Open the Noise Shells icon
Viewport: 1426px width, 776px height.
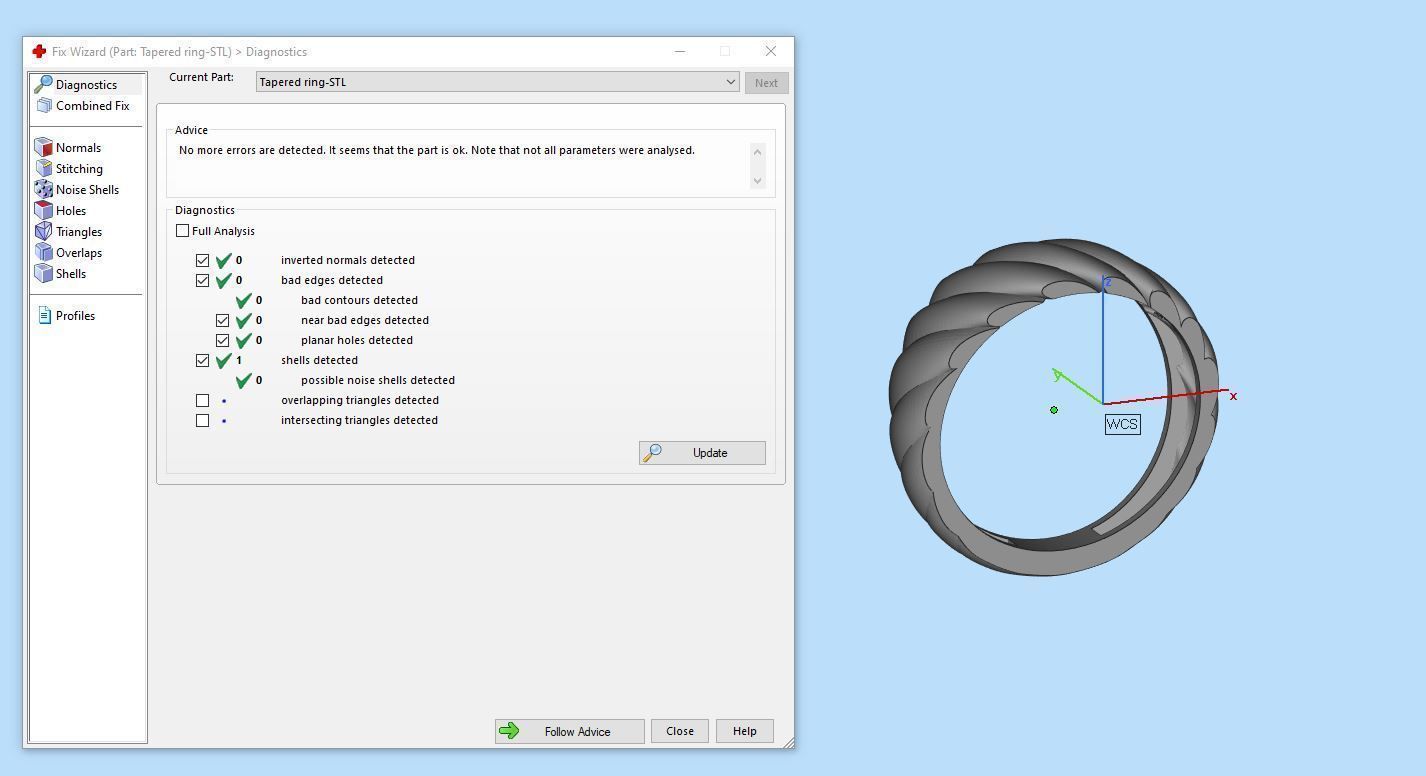coord(43,190)
